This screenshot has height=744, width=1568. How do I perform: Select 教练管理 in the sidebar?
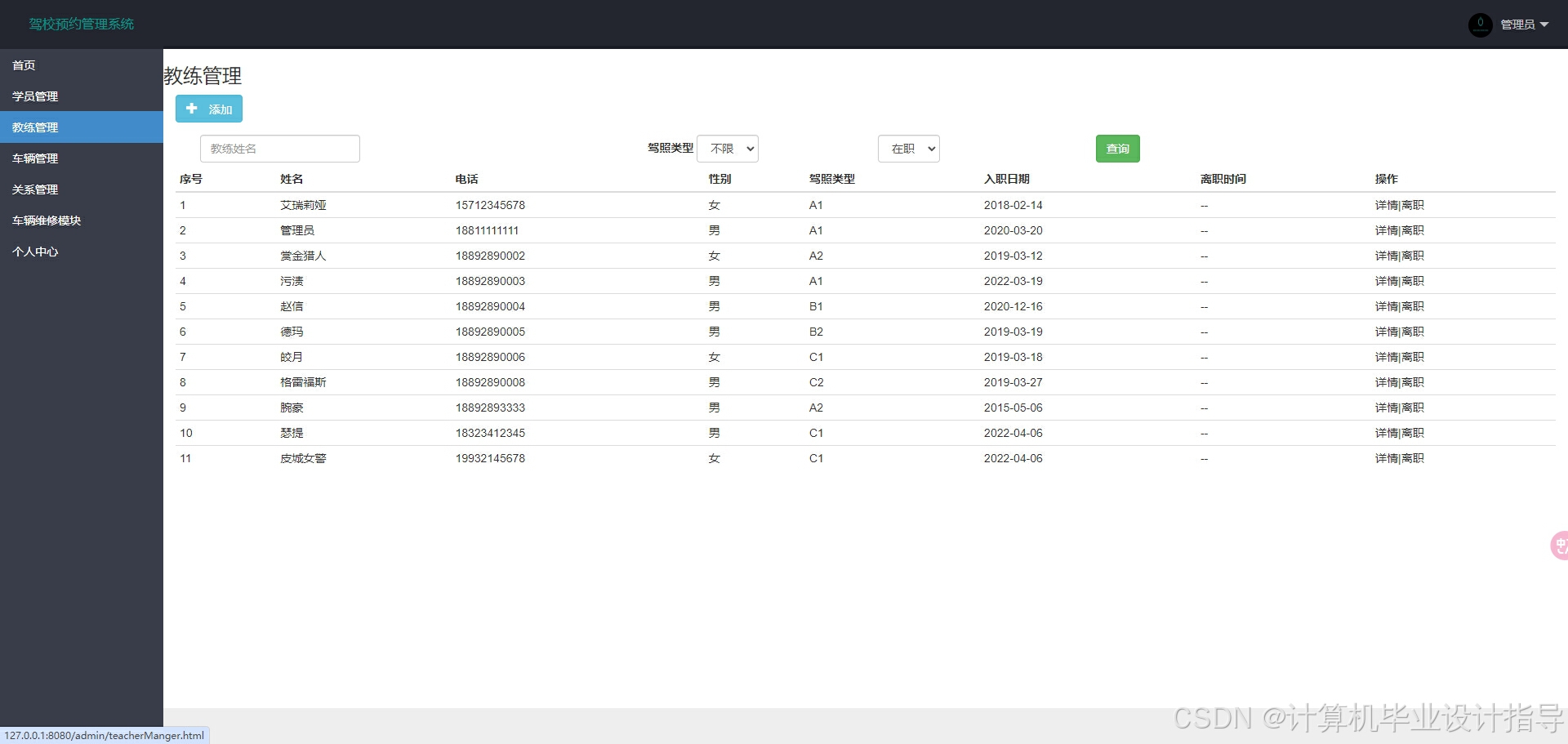tap(82, 127)
